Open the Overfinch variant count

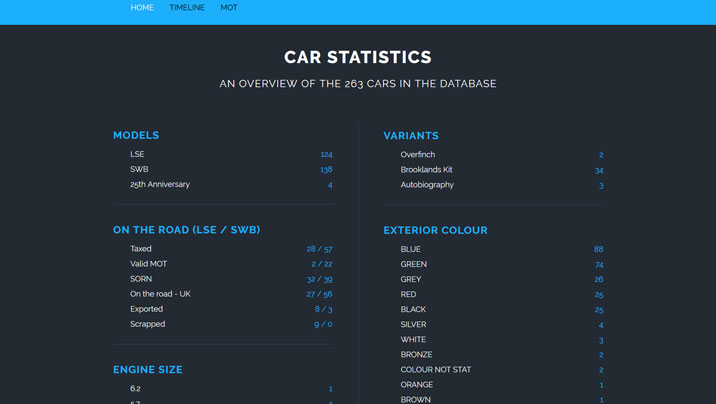tap(600, 155)
